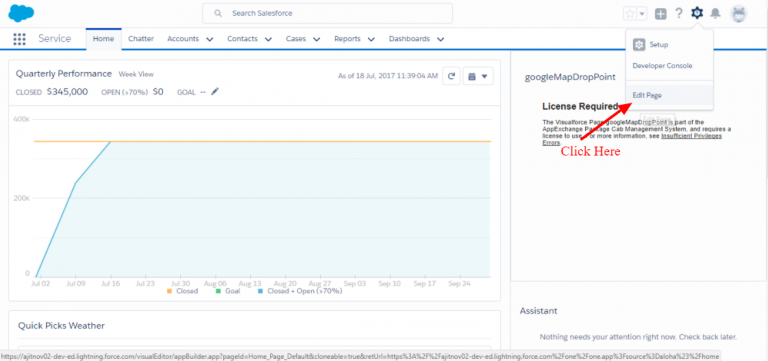Expand the Dashboards tab dropdown chevron
Screen dimensions: 768x361
pyautogui.click(x=441, y=39)
